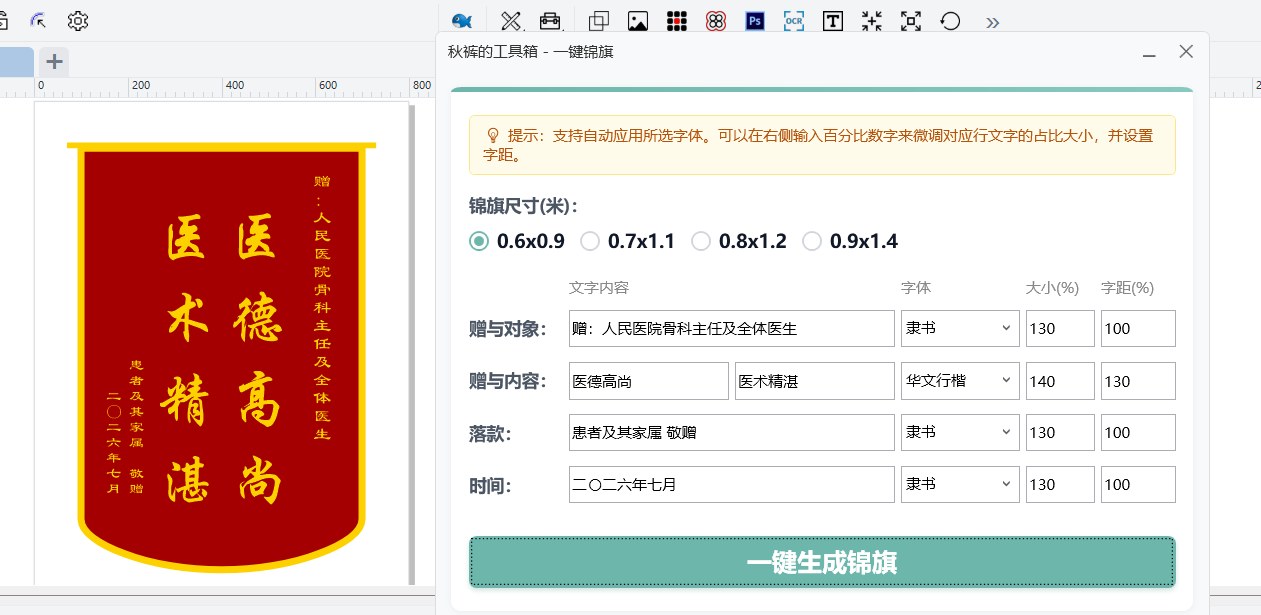Open the settings gear in top toolbar
This screenshot has height=615, width=1261.
78,20
